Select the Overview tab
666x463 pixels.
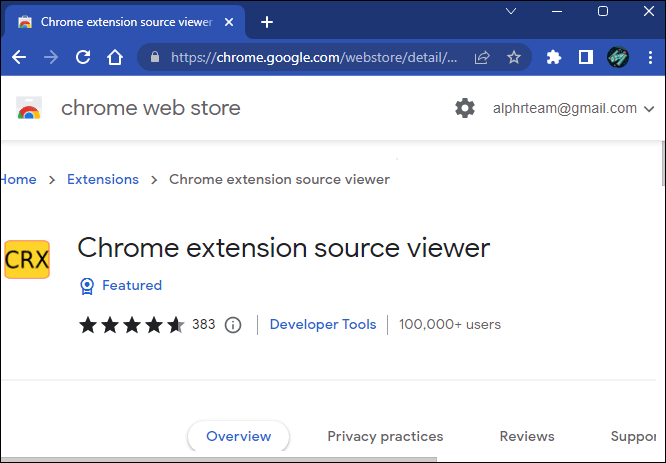pos(238,436)
